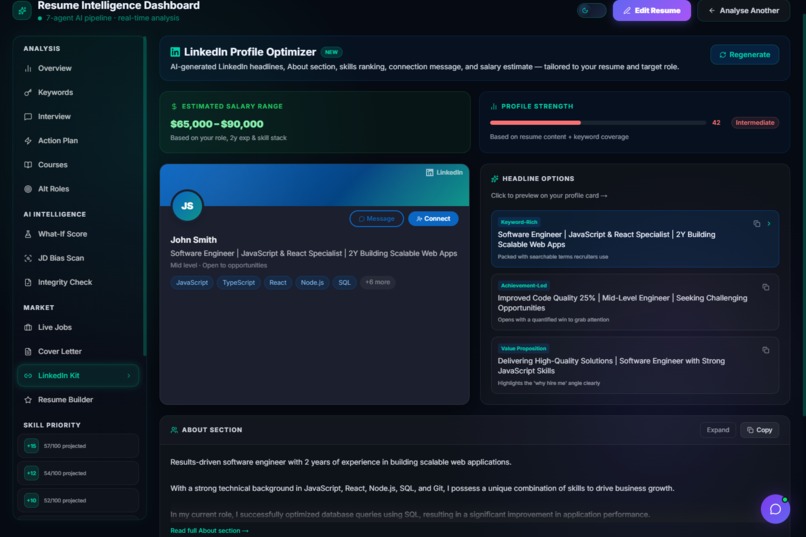This screenshot has height=537, width=806.
Task: Open the Keywords section
Action: pyautogui.click(x=78, y=92)
